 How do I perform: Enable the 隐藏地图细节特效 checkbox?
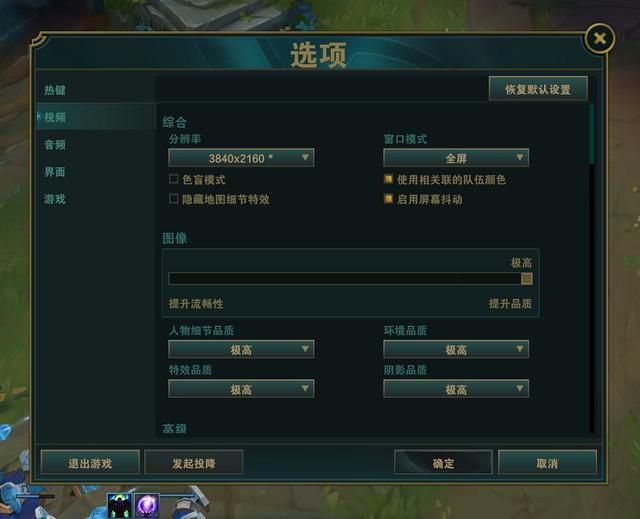173,199
